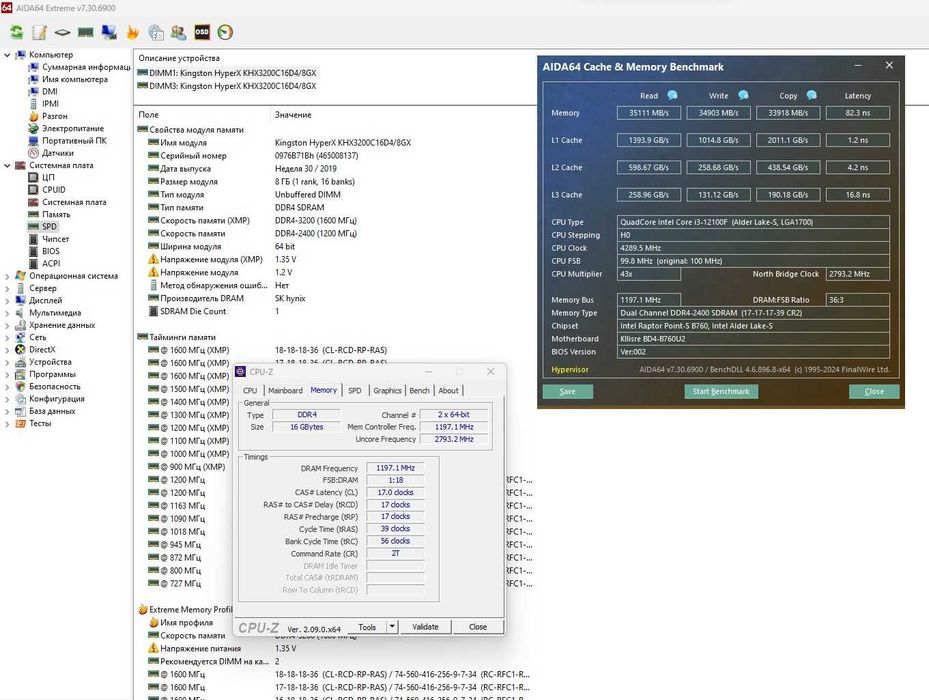The width and height of the screenshot is (929, 700).
Task: Click Tools button in CPU-Z
Action: pos(367,627)
